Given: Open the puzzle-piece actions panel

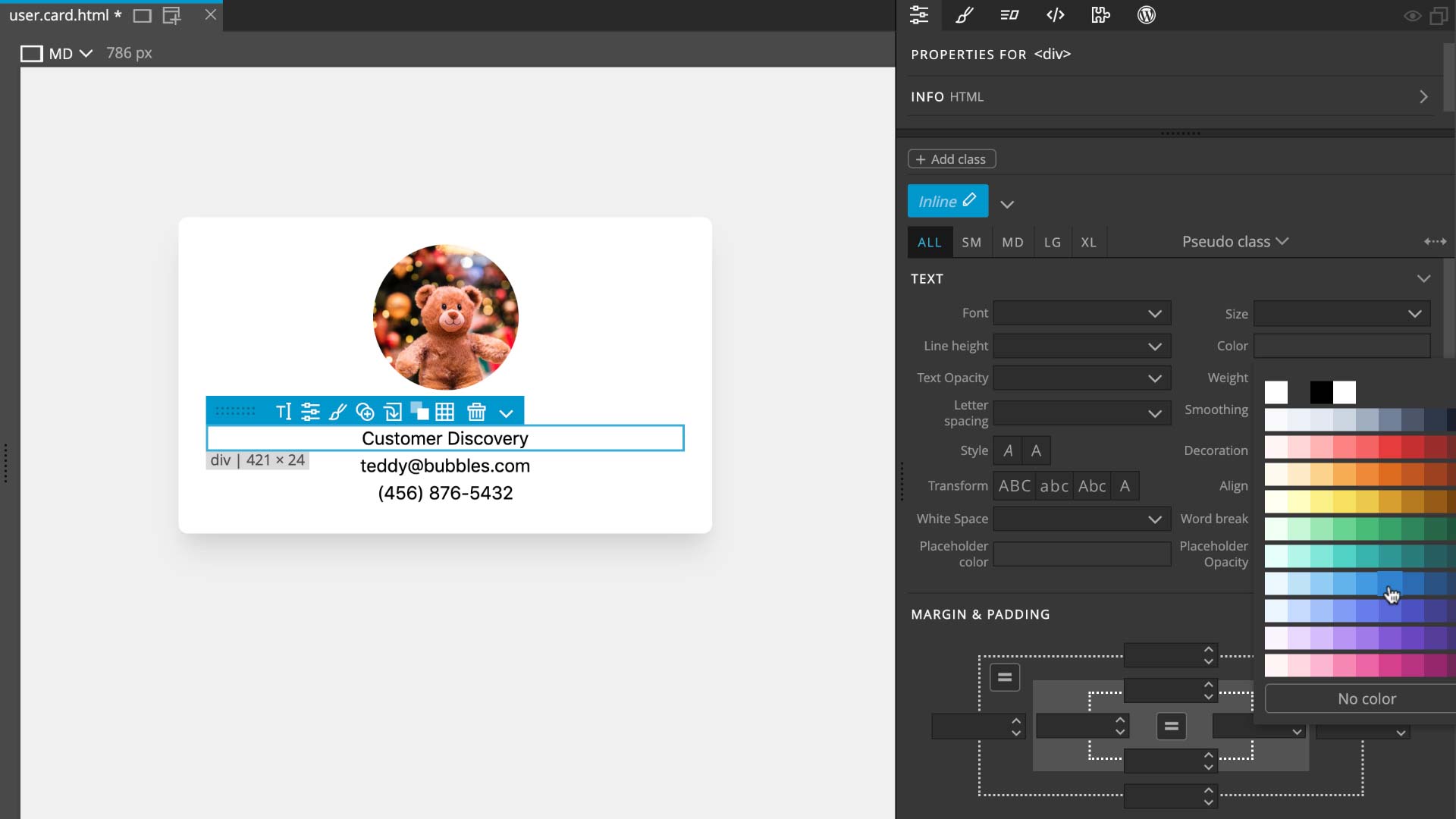Looking at the screenshot, I should point(1100,15).
